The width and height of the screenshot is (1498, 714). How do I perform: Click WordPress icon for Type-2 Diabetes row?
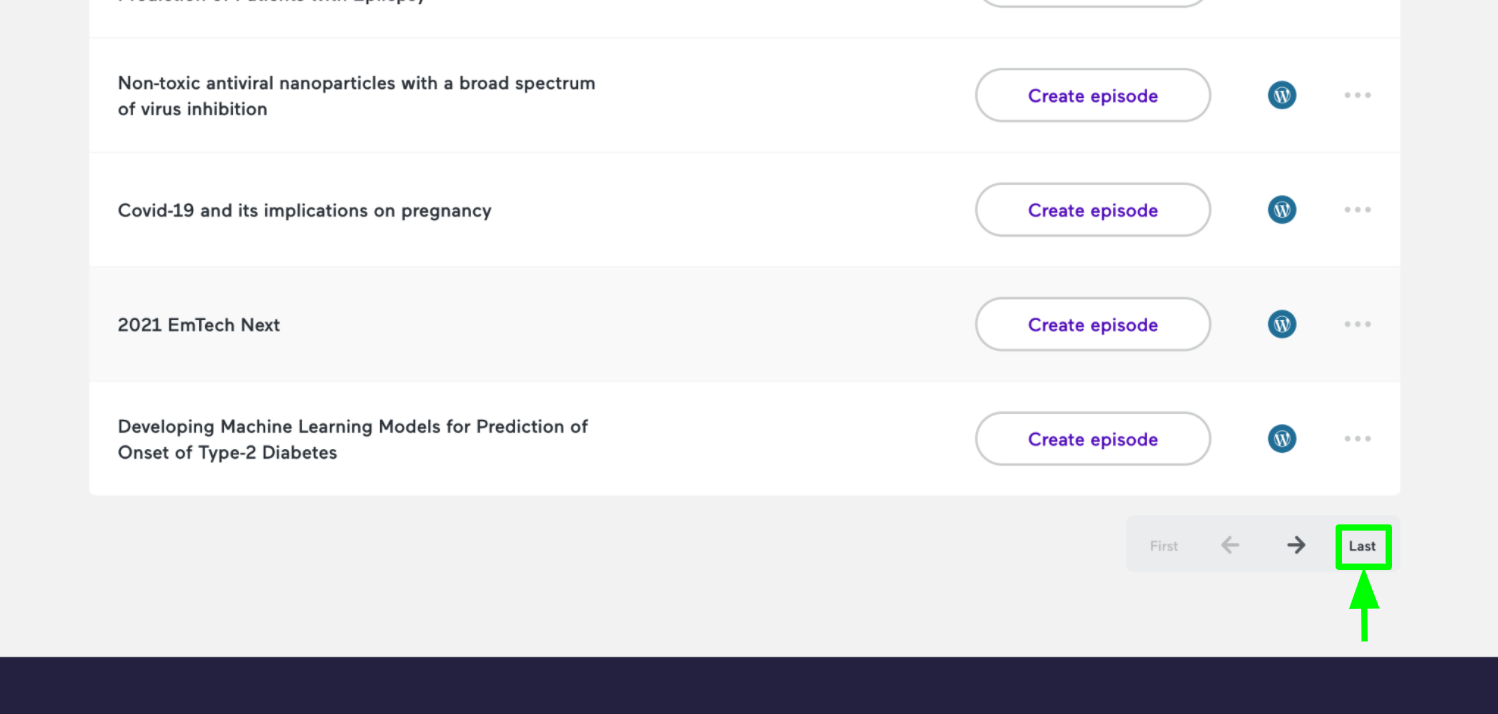point(1282,439)
